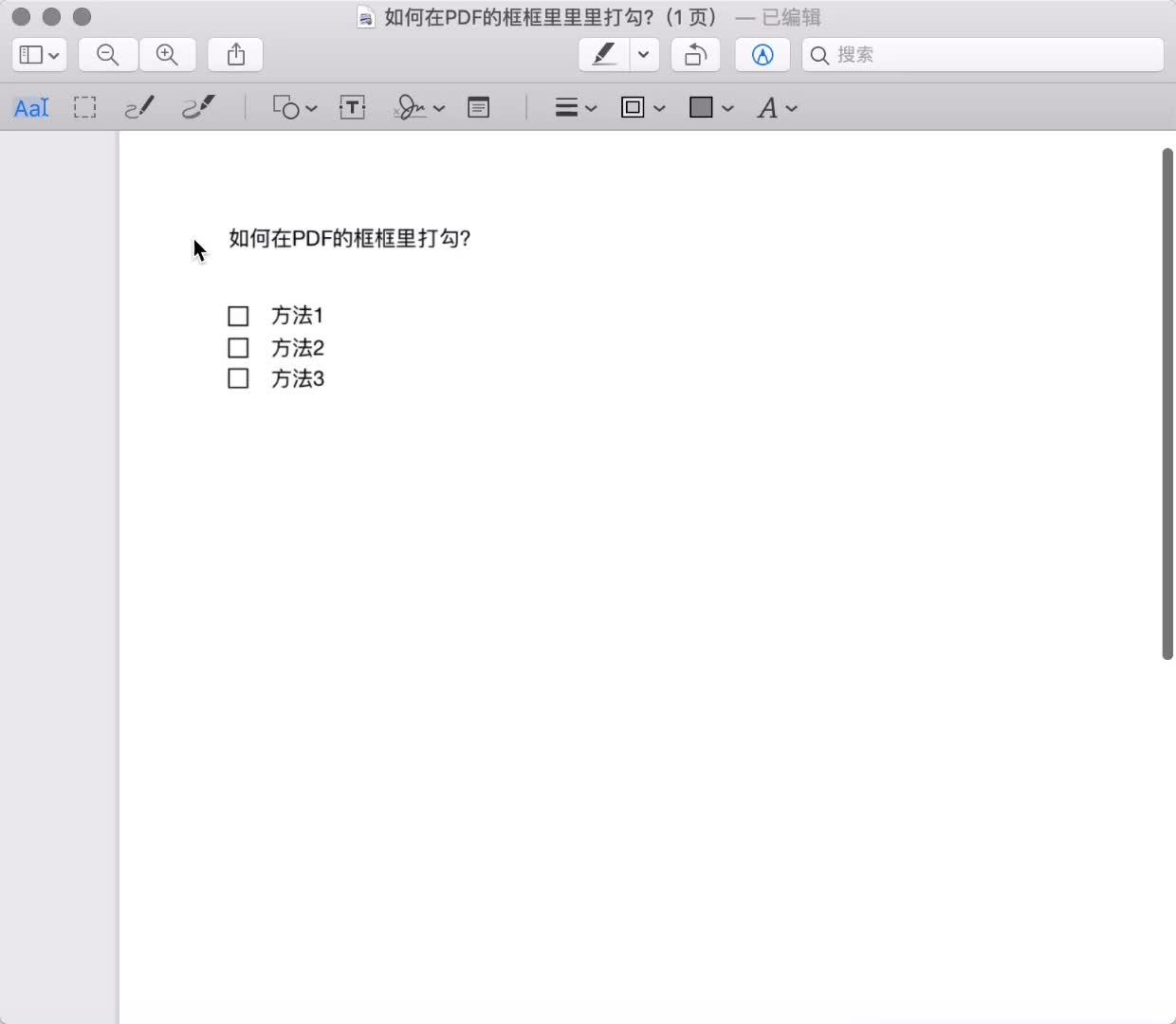Select the Draw brush tool

[x=199, y=107]
